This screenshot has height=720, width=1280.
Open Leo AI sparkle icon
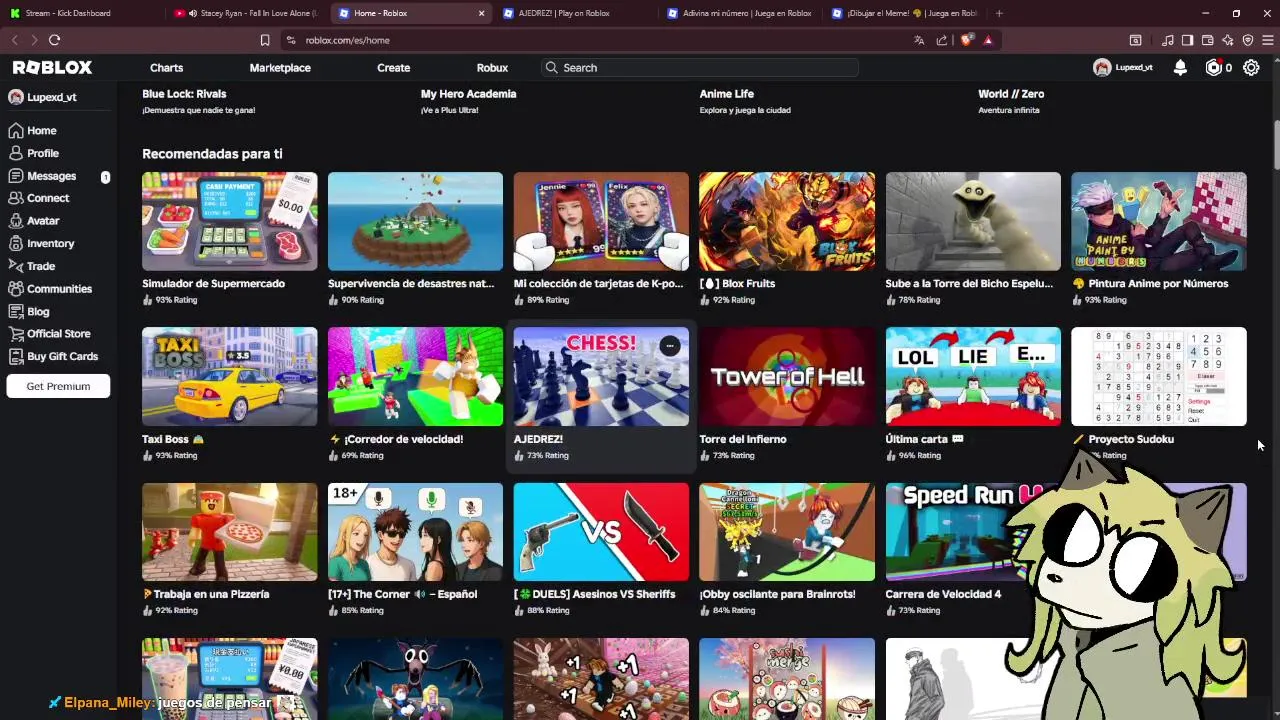tap(1228, 40)
